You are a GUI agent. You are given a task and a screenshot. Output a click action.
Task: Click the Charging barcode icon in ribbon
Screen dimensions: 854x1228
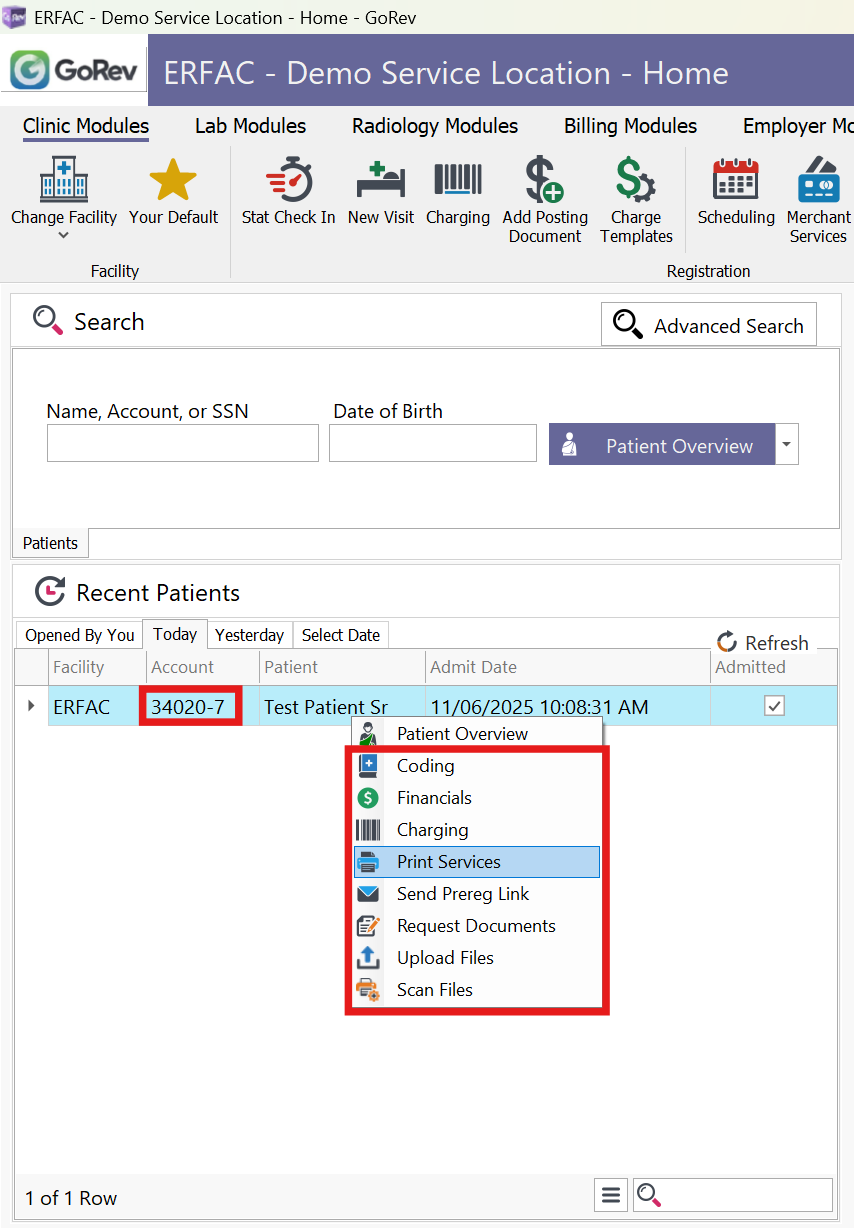[x=458, y=182]
